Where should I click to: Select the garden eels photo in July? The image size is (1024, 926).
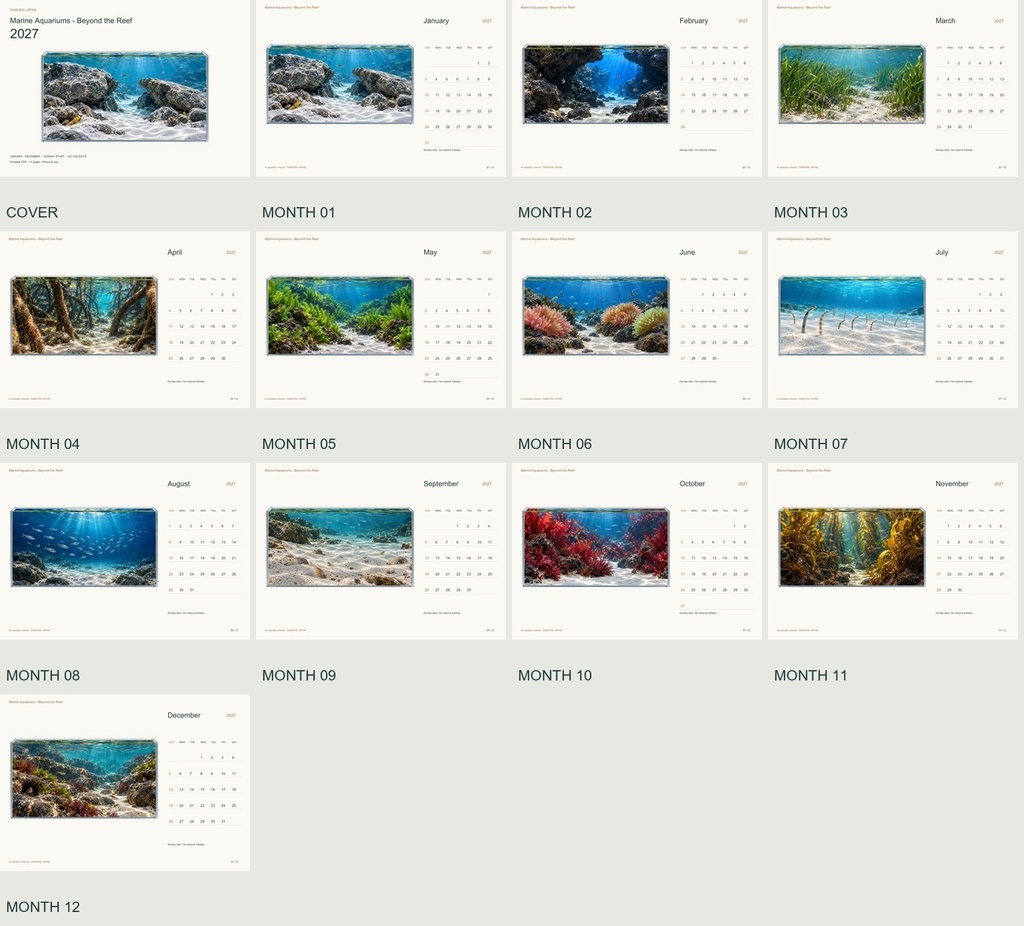click(x=852, y=316)
